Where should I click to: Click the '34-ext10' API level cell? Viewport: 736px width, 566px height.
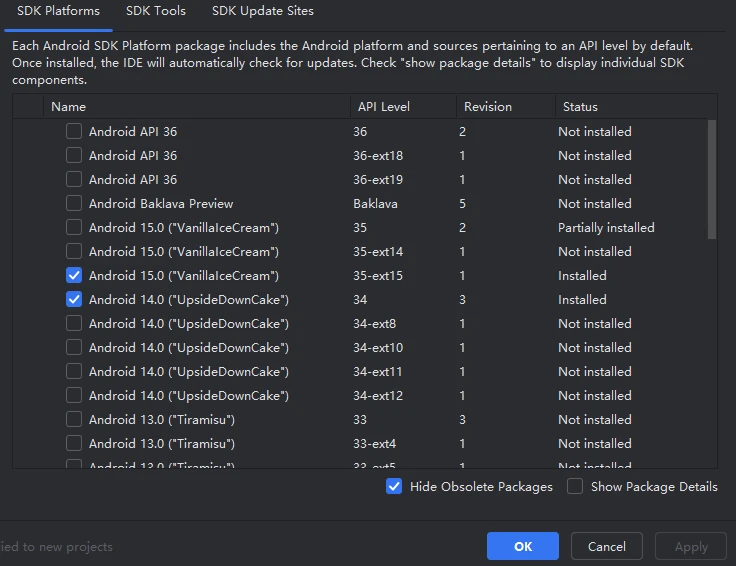click(378, 348)
